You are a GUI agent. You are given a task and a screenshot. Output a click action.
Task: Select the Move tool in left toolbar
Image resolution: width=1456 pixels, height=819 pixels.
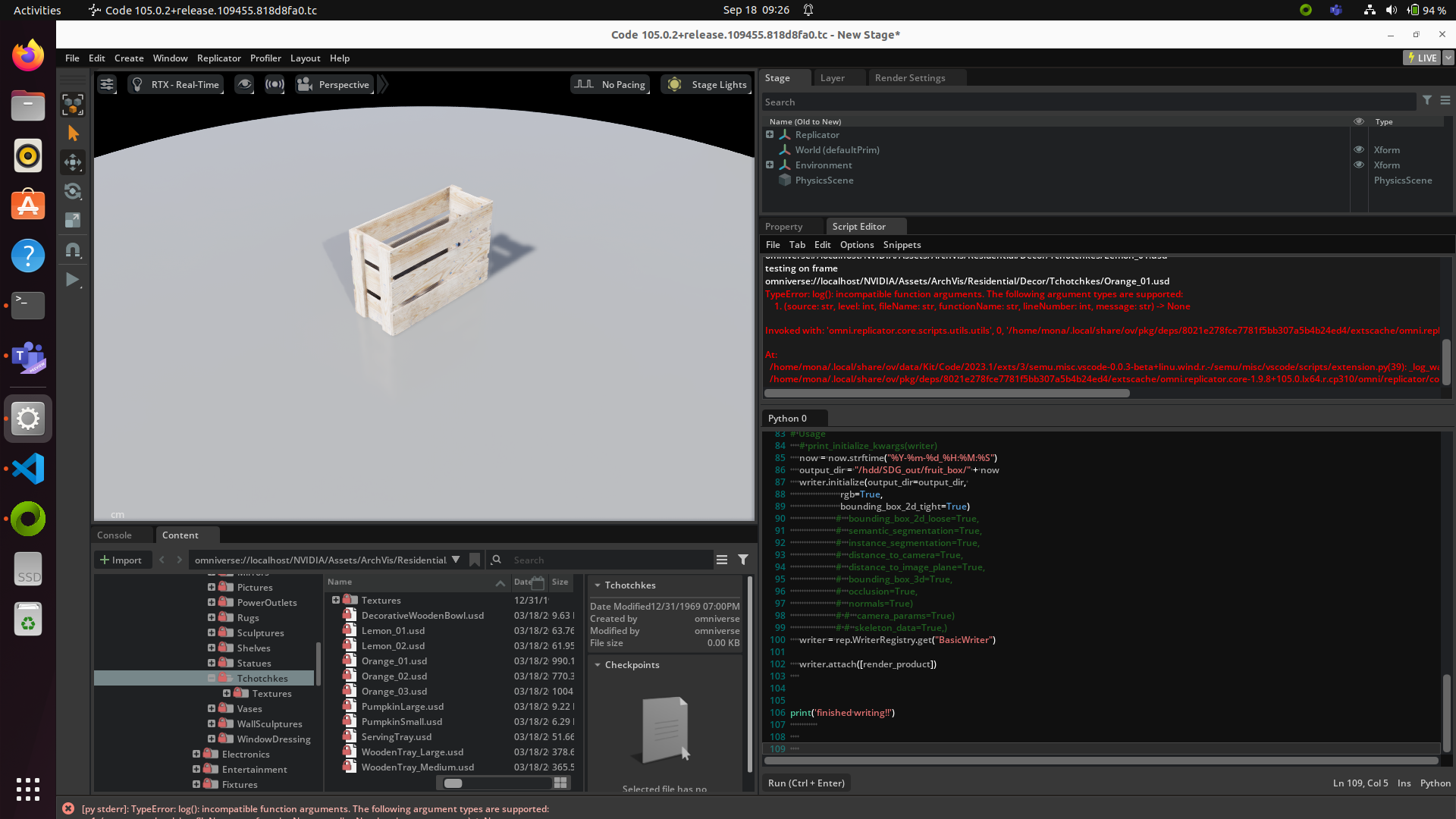(x=73, y=162)
